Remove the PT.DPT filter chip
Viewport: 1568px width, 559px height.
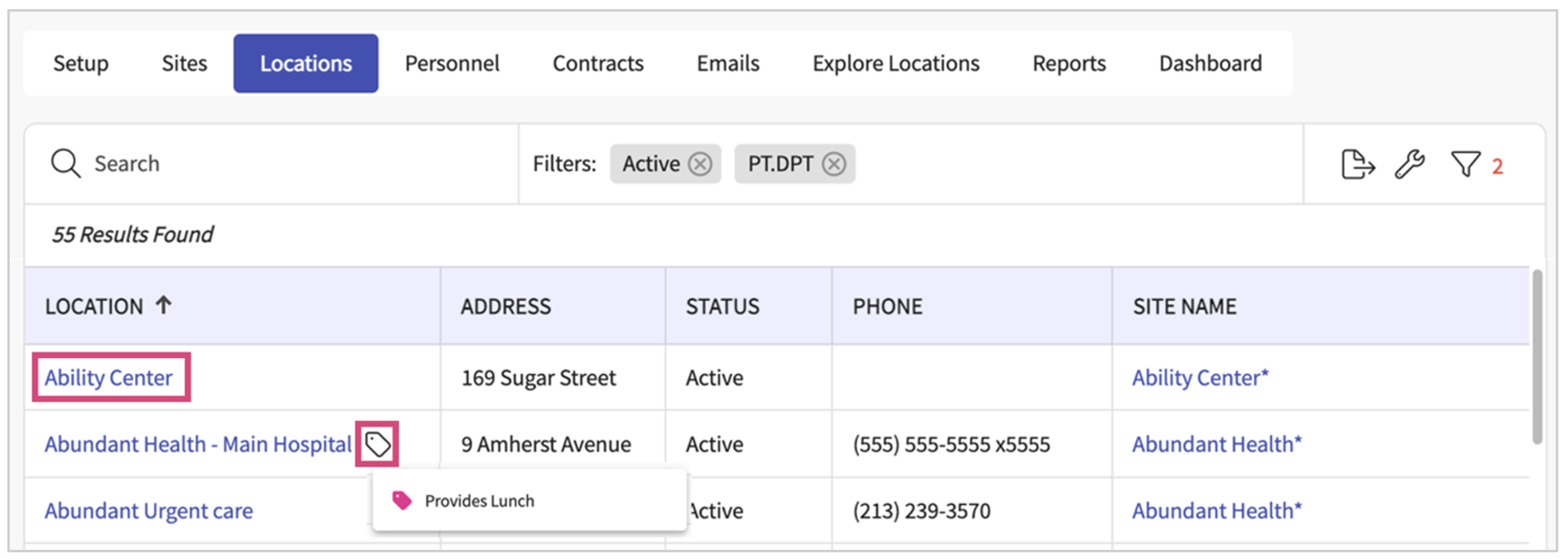(x=833, y=164)
